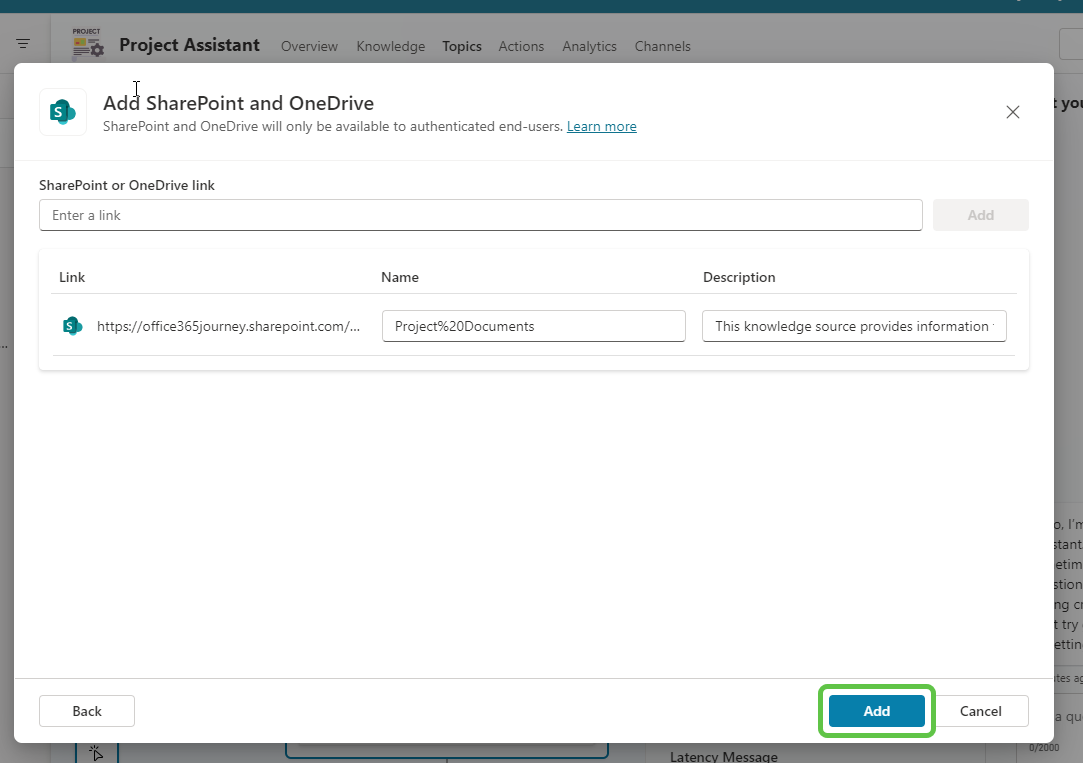Click the Add button beside the link field

click(x=980, y=214)
